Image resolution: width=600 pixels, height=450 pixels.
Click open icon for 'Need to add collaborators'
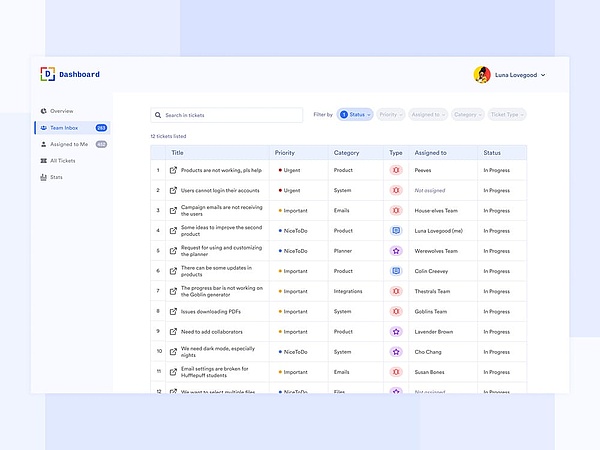pyautogui.click(x=173, y=331)
